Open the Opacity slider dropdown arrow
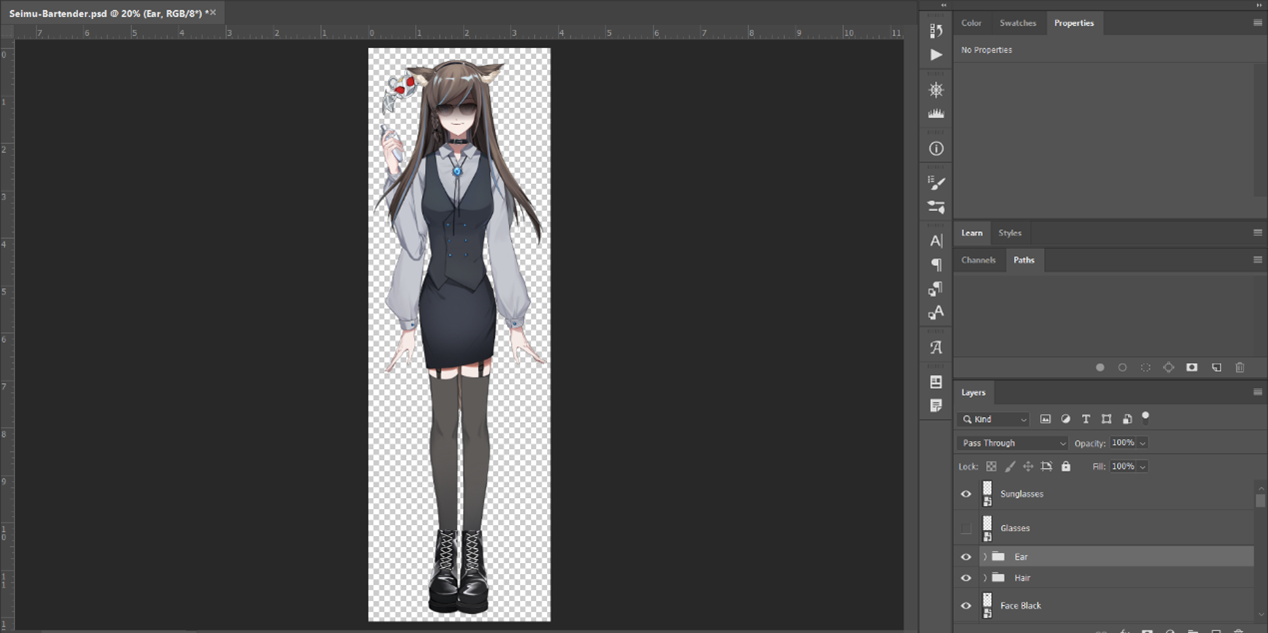This screenshot has height=633, width=1268. (1142, 443)
